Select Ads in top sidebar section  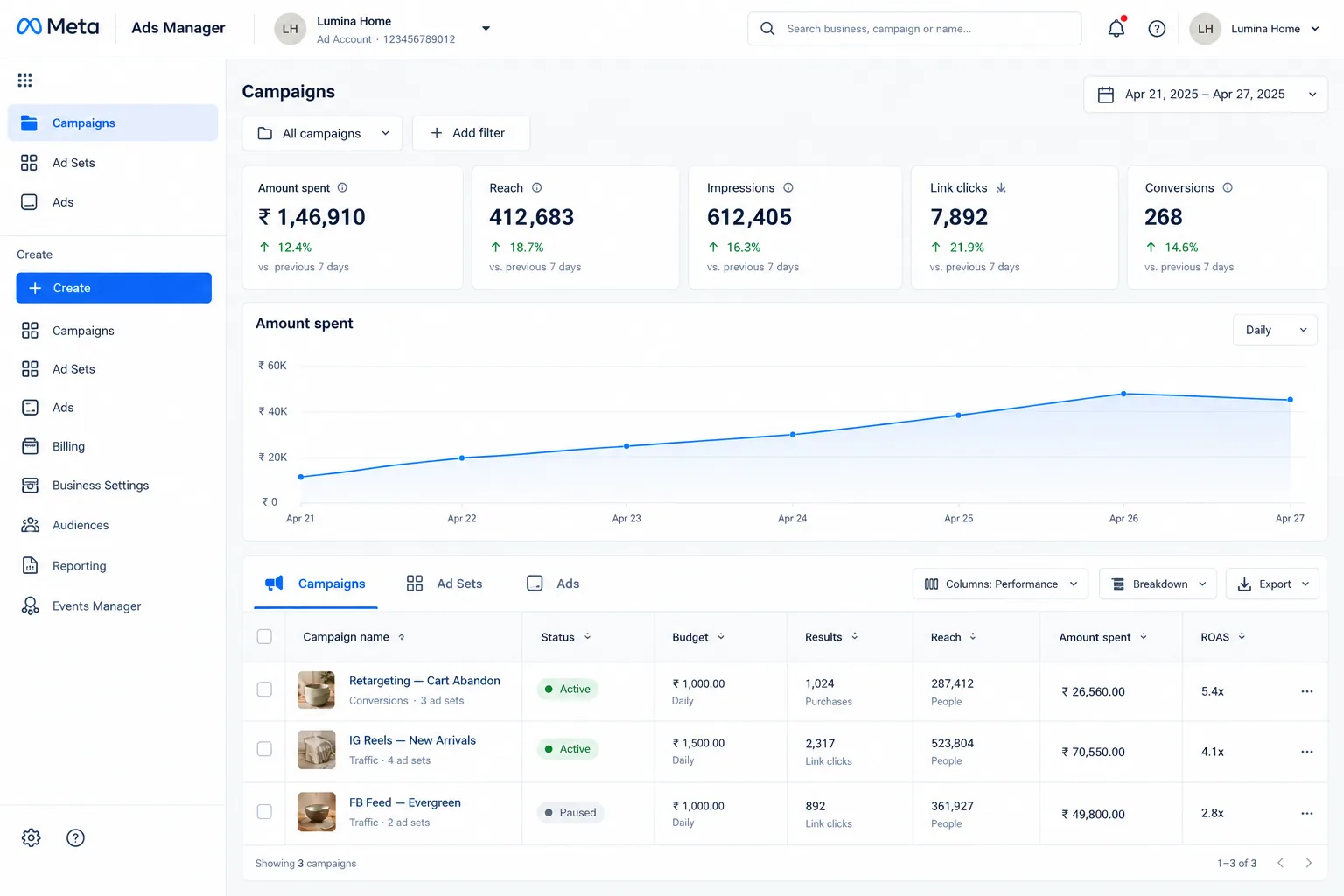point(113,202)
